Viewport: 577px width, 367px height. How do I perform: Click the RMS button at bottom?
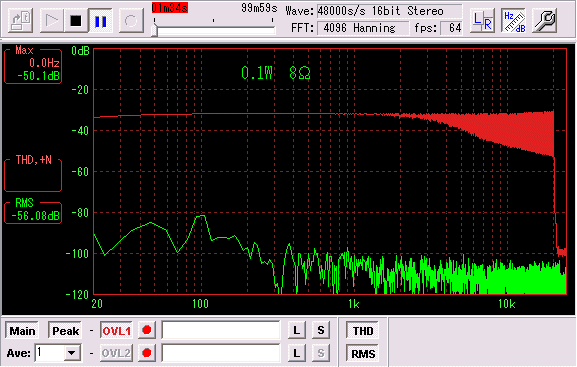point(363,353)
